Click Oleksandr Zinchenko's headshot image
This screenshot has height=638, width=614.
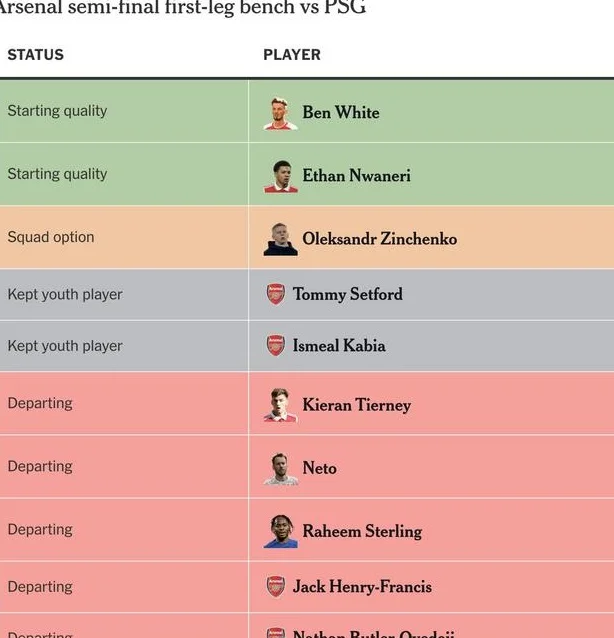tap(280, 239)
